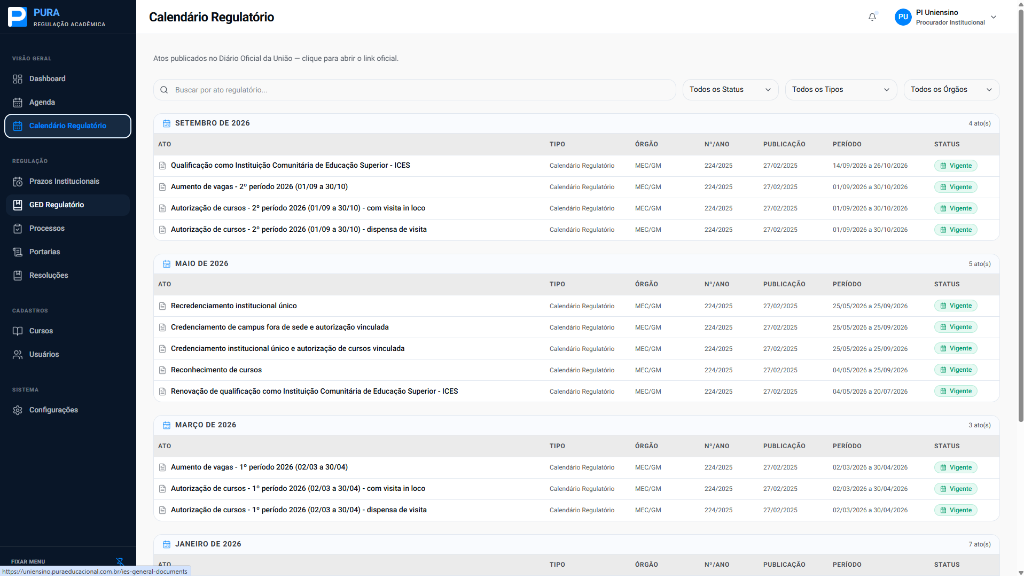Click the Dashboard grid icon in sidebar
Viewport: 1024px width, 576px height.
(x=18, y=79)
